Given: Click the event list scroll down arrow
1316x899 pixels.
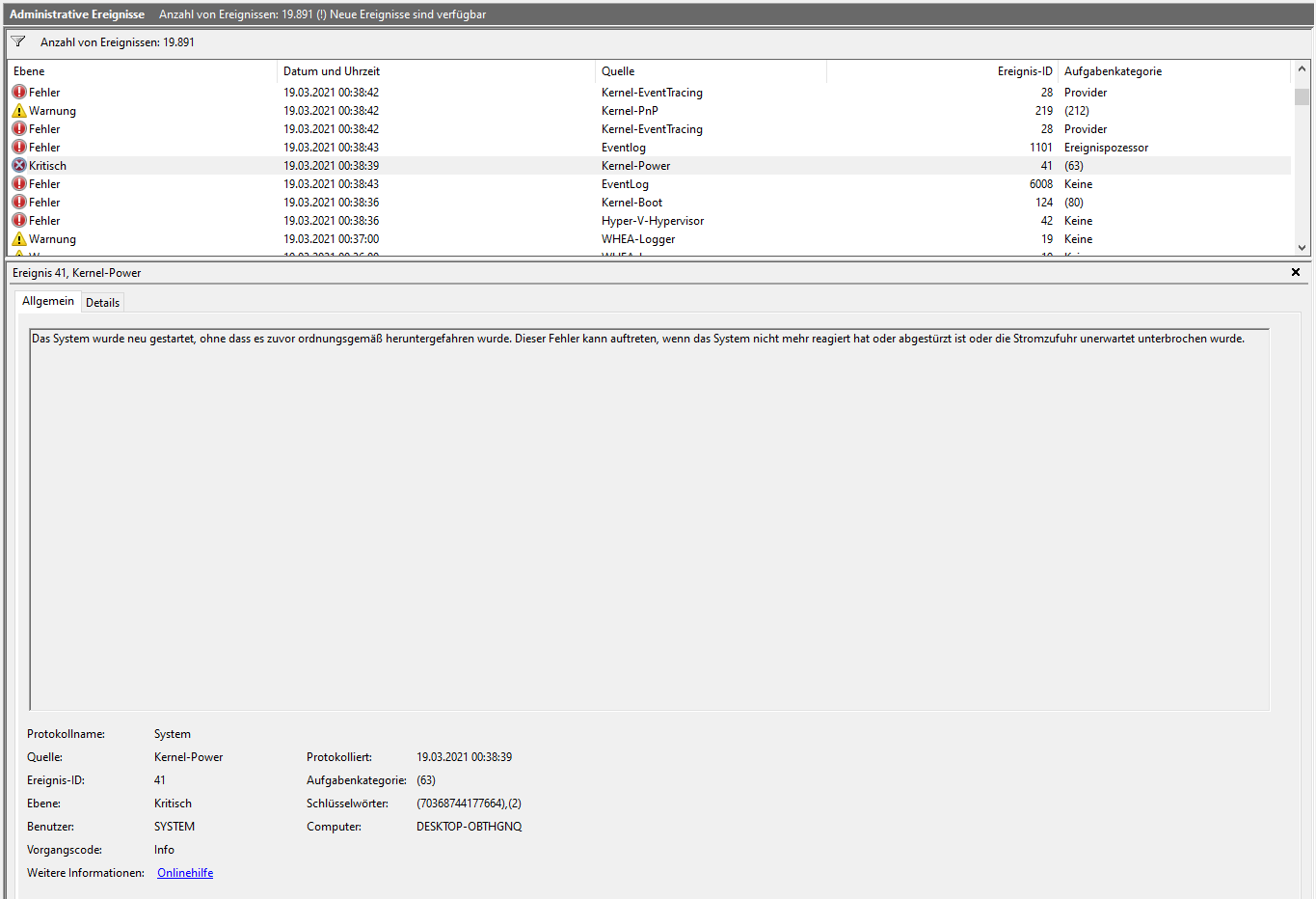Looking at the screenshot, I should click(1303, 247).
